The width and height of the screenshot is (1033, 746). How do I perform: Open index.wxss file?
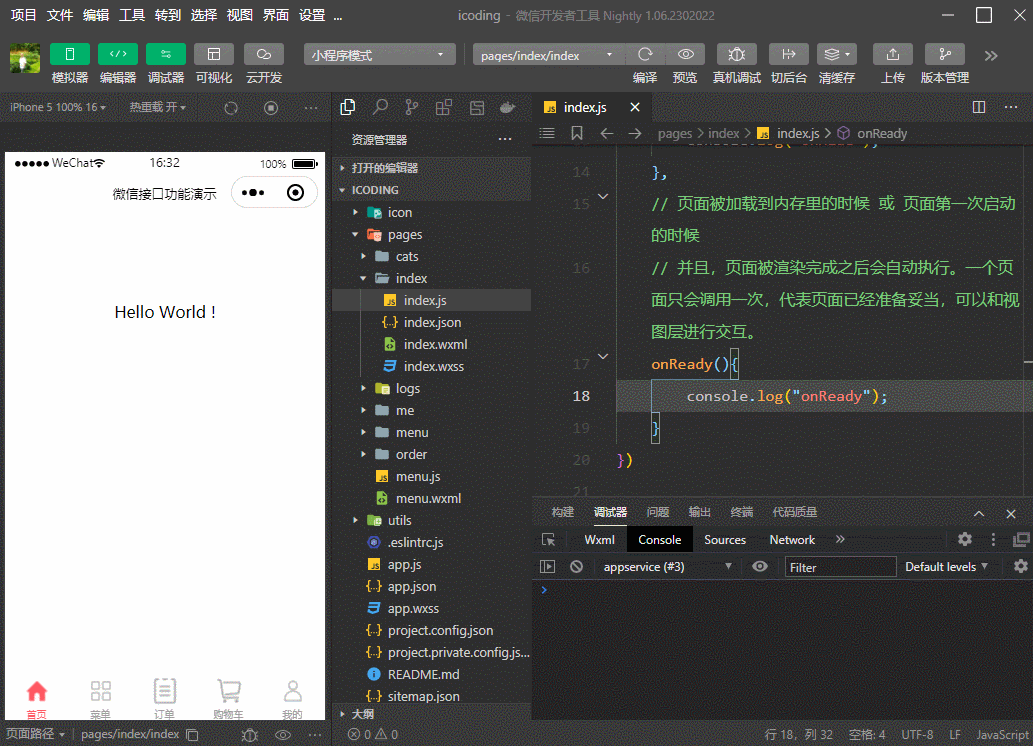(x=432, y=366)
